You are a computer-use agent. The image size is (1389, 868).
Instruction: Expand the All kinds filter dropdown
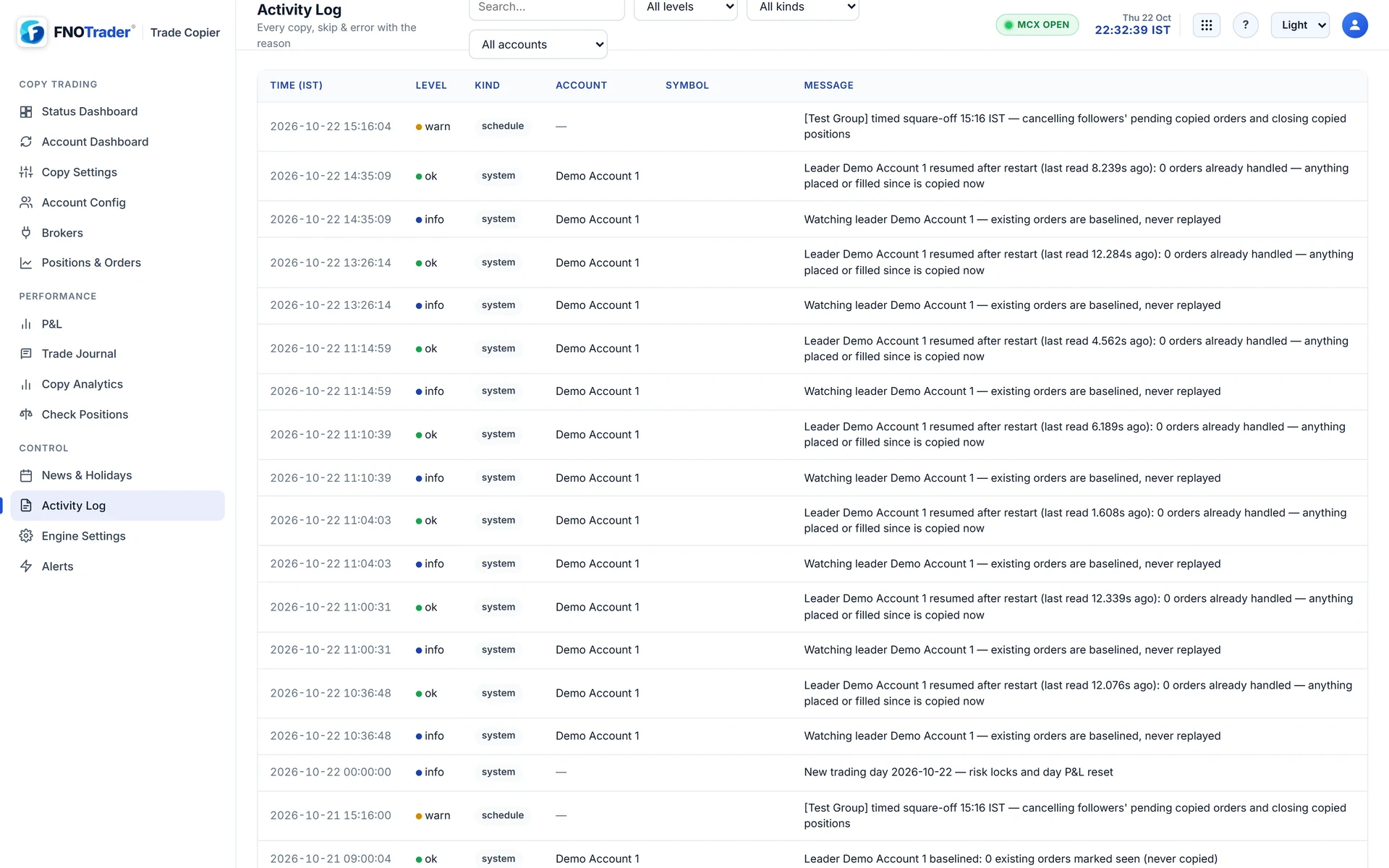pos(802,7)
